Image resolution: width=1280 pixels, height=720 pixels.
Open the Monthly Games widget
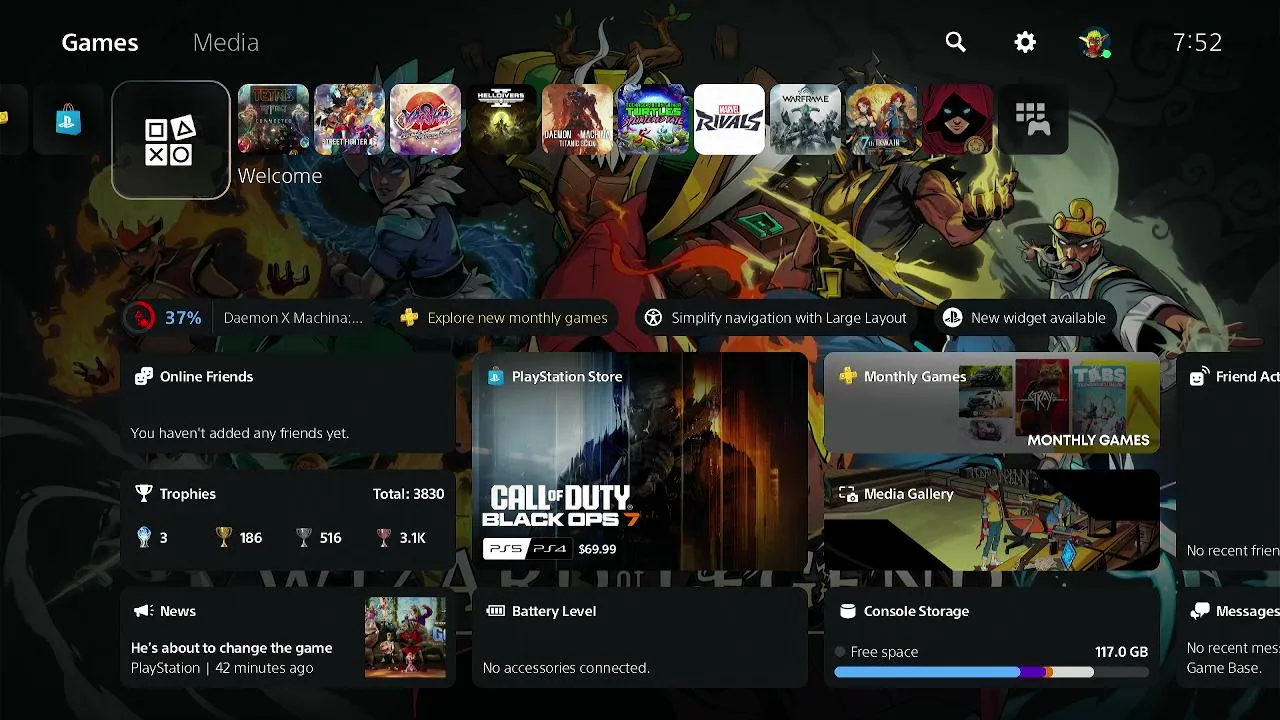(x=992, y=403)
